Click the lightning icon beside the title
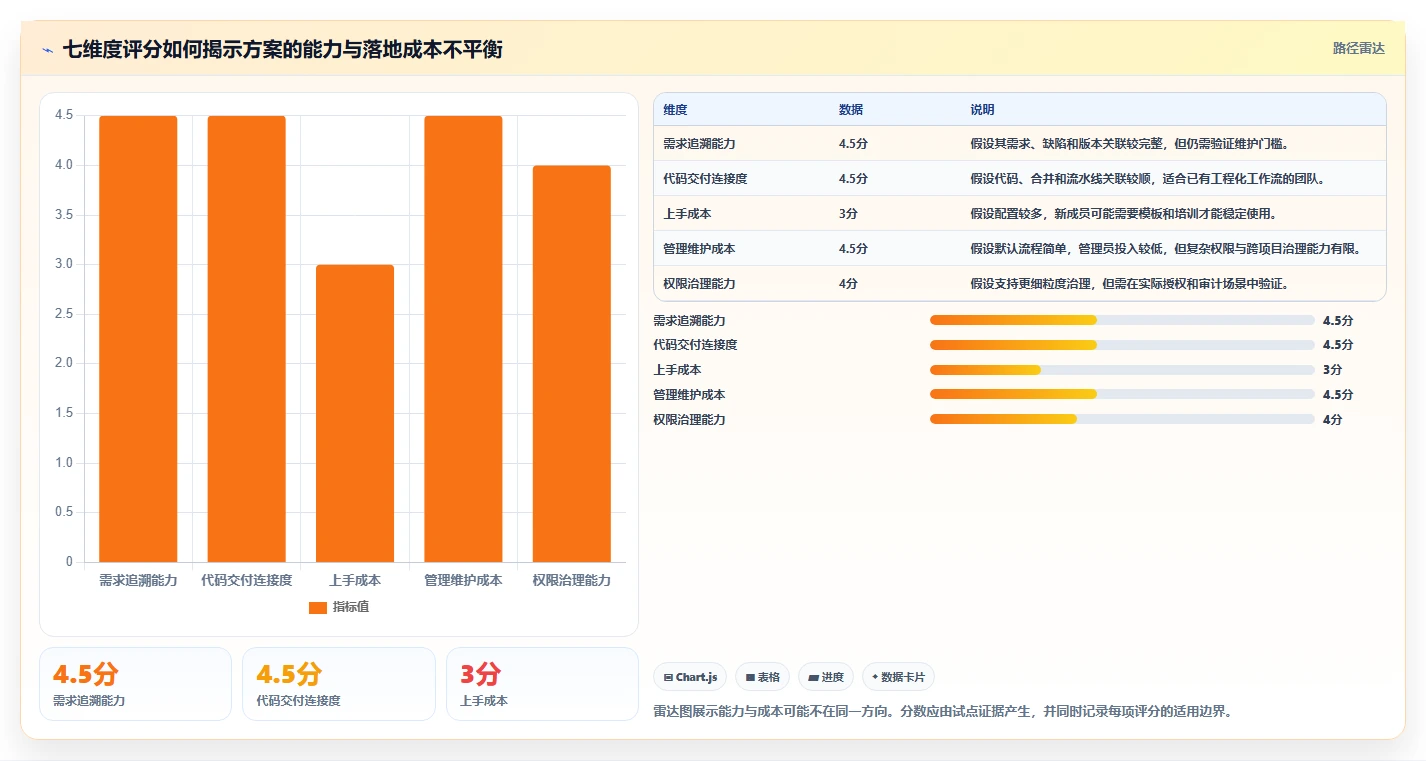The width and height of the screenshot is (1426, 761). click(48, 50)
